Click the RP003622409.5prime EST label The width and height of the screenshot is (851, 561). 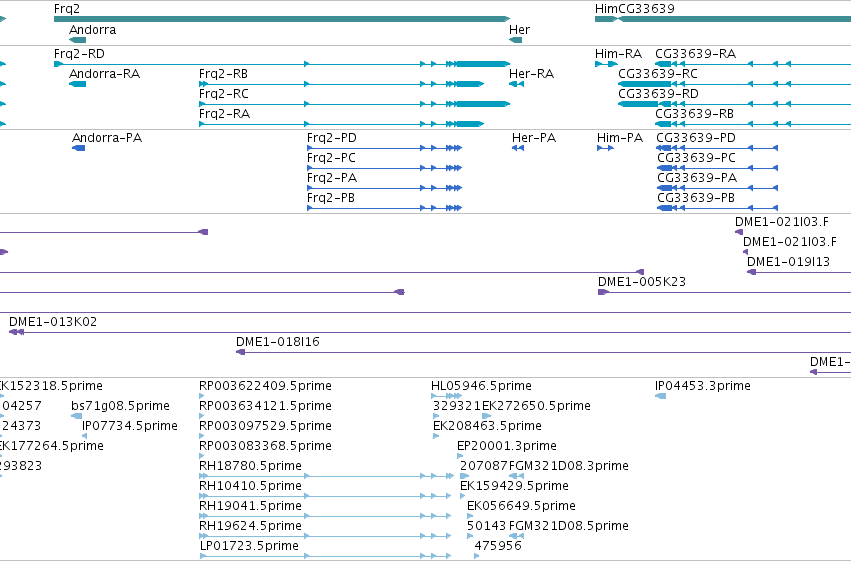pos(265,386)
